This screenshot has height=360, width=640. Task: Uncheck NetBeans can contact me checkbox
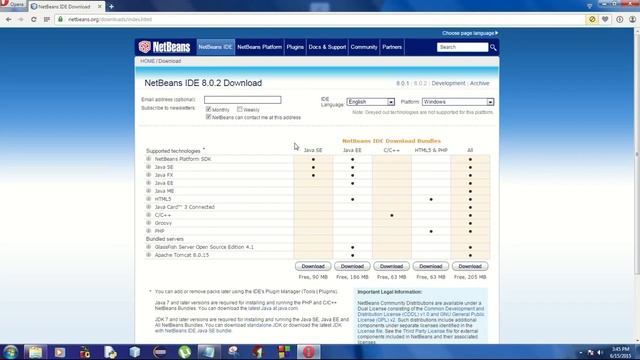pos(208,117)
